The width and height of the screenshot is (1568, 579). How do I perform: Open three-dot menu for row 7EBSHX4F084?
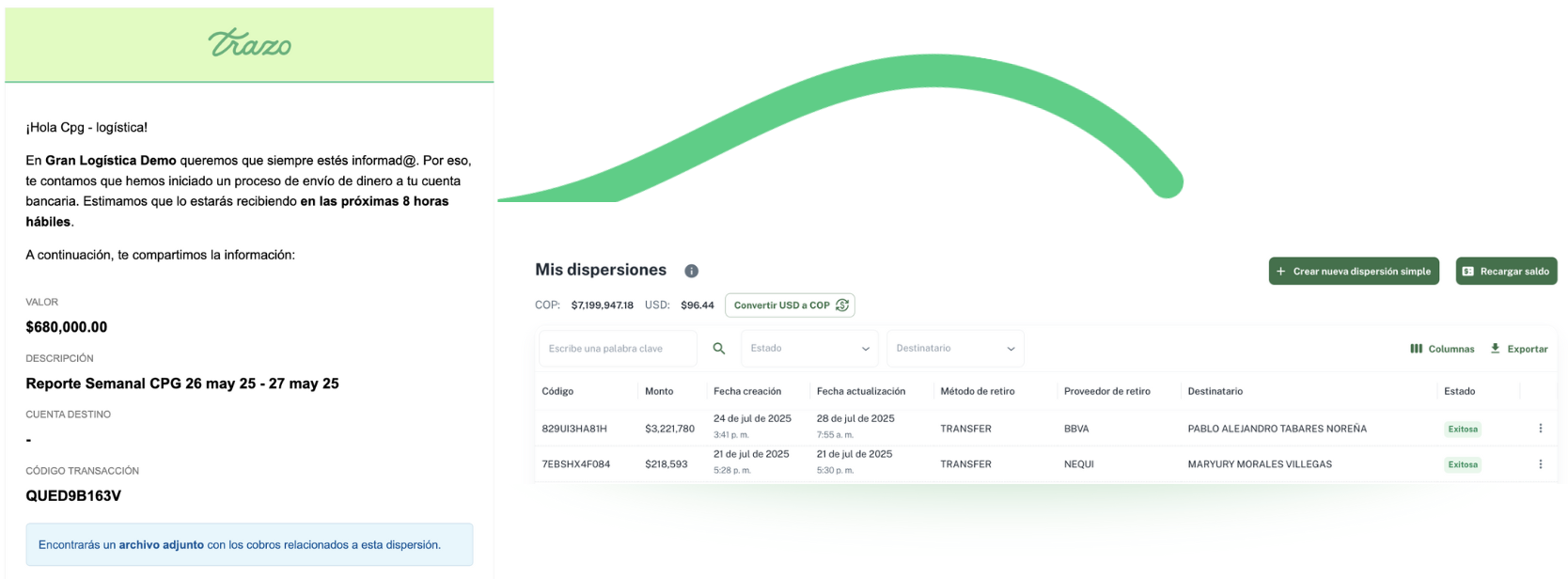(1540, 464)
